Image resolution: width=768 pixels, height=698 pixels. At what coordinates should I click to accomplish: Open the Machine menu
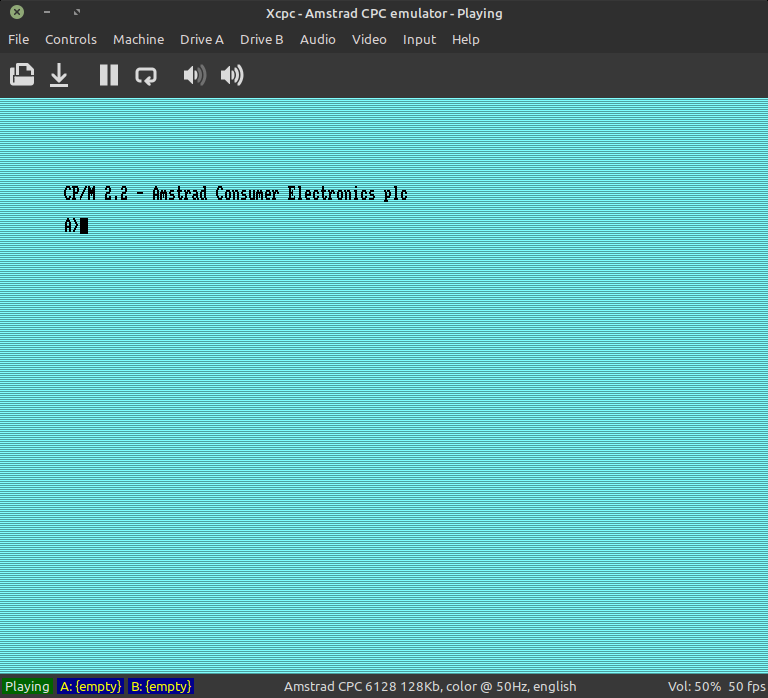[x=139, y=39]
